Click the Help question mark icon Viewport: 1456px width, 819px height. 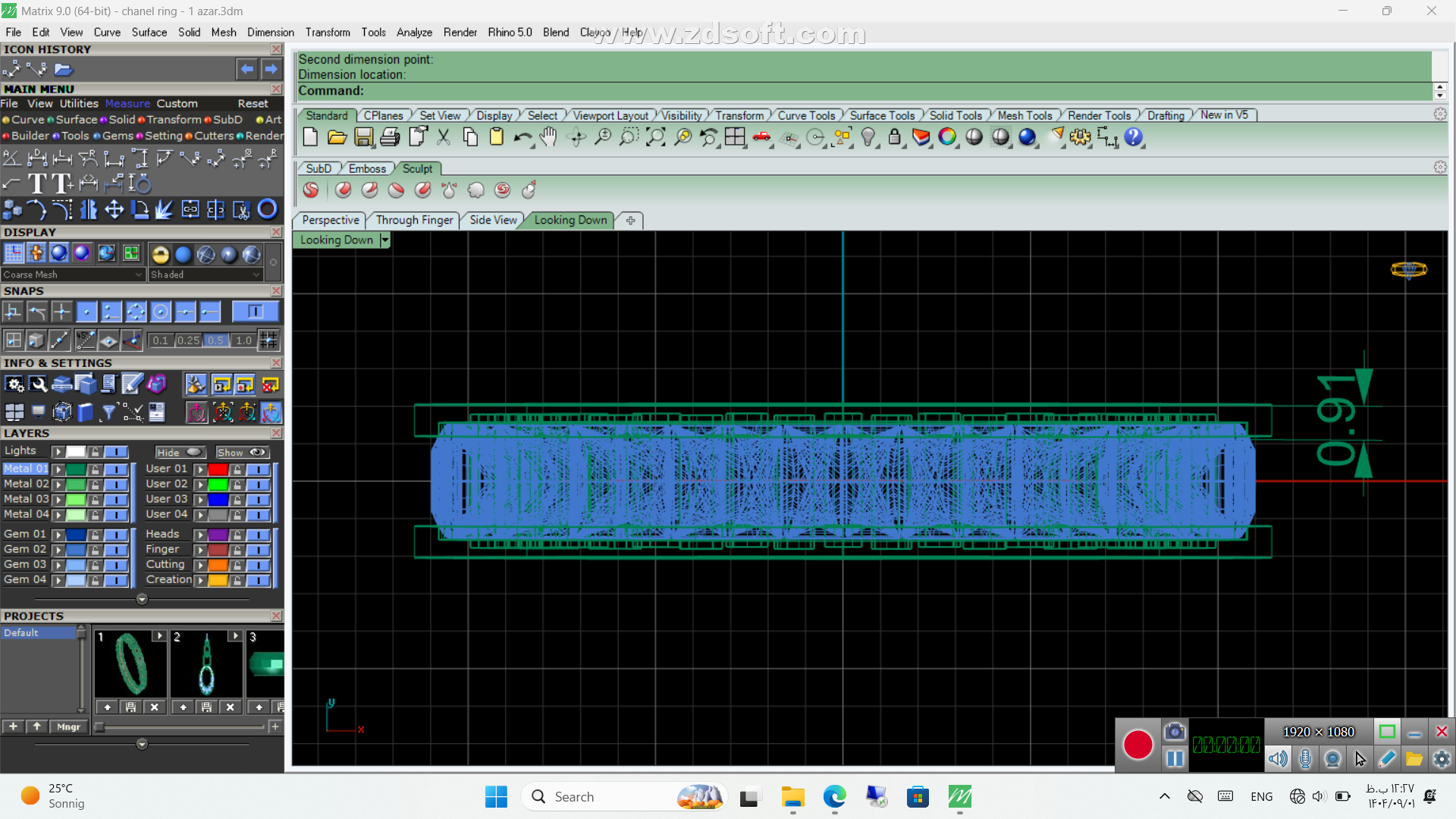coord(1133,137)
